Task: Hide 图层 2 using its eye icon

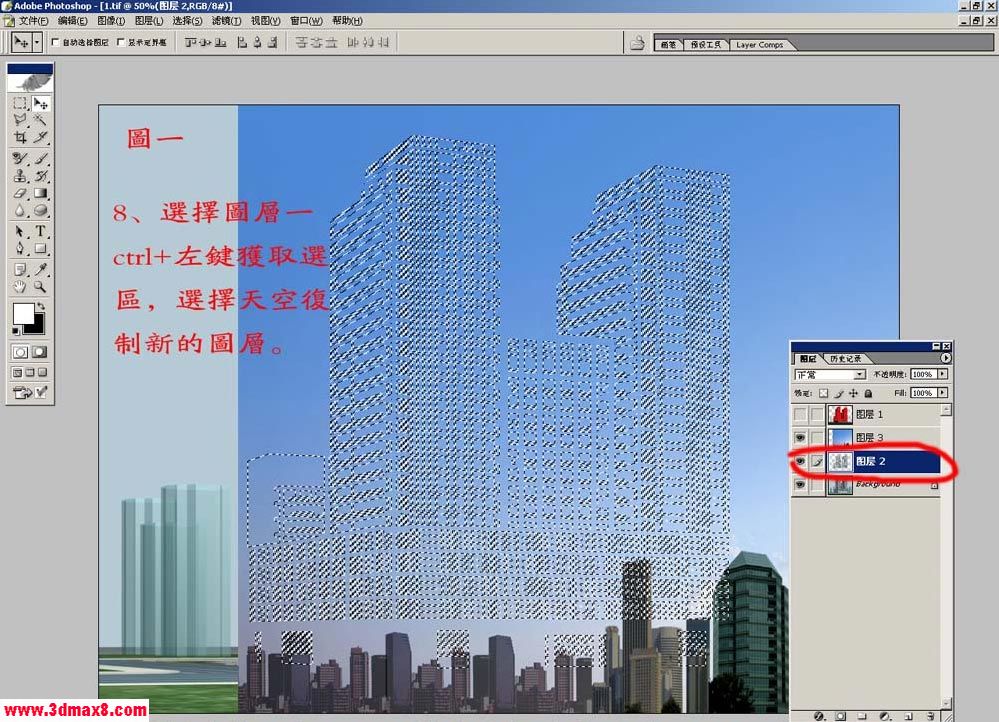Action: click(800, 461)
